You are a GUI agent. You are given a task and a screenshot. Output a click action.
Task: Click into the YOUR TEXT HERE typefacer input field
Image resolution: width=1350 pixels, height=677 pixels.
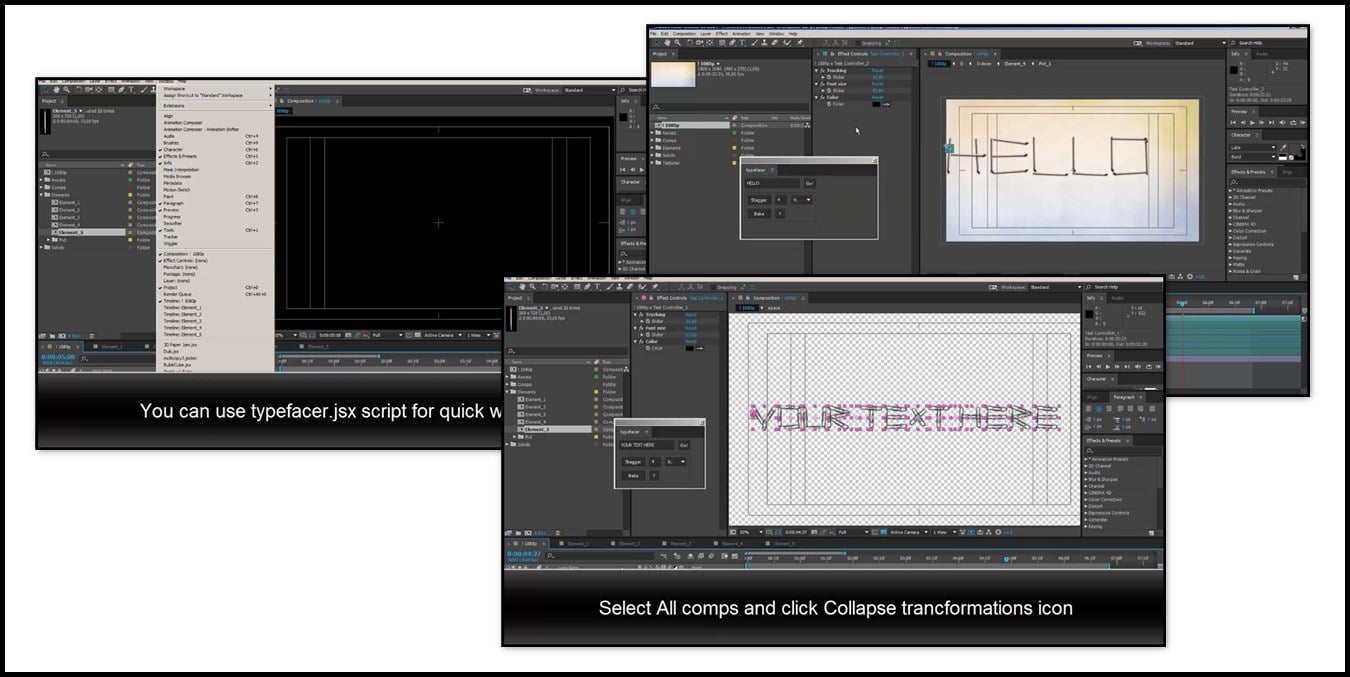click(647, 445)
